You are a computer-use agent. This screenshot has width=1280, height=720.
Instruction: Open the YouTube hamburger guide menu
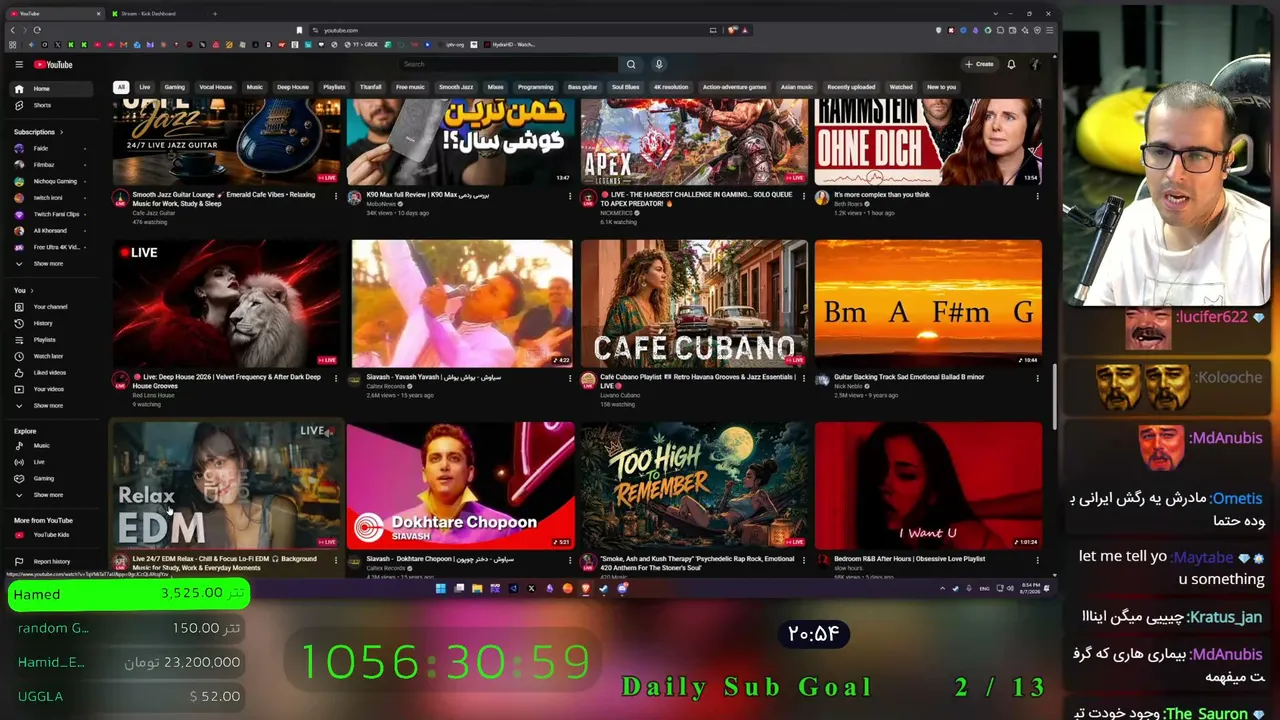(x=18, y=64)
